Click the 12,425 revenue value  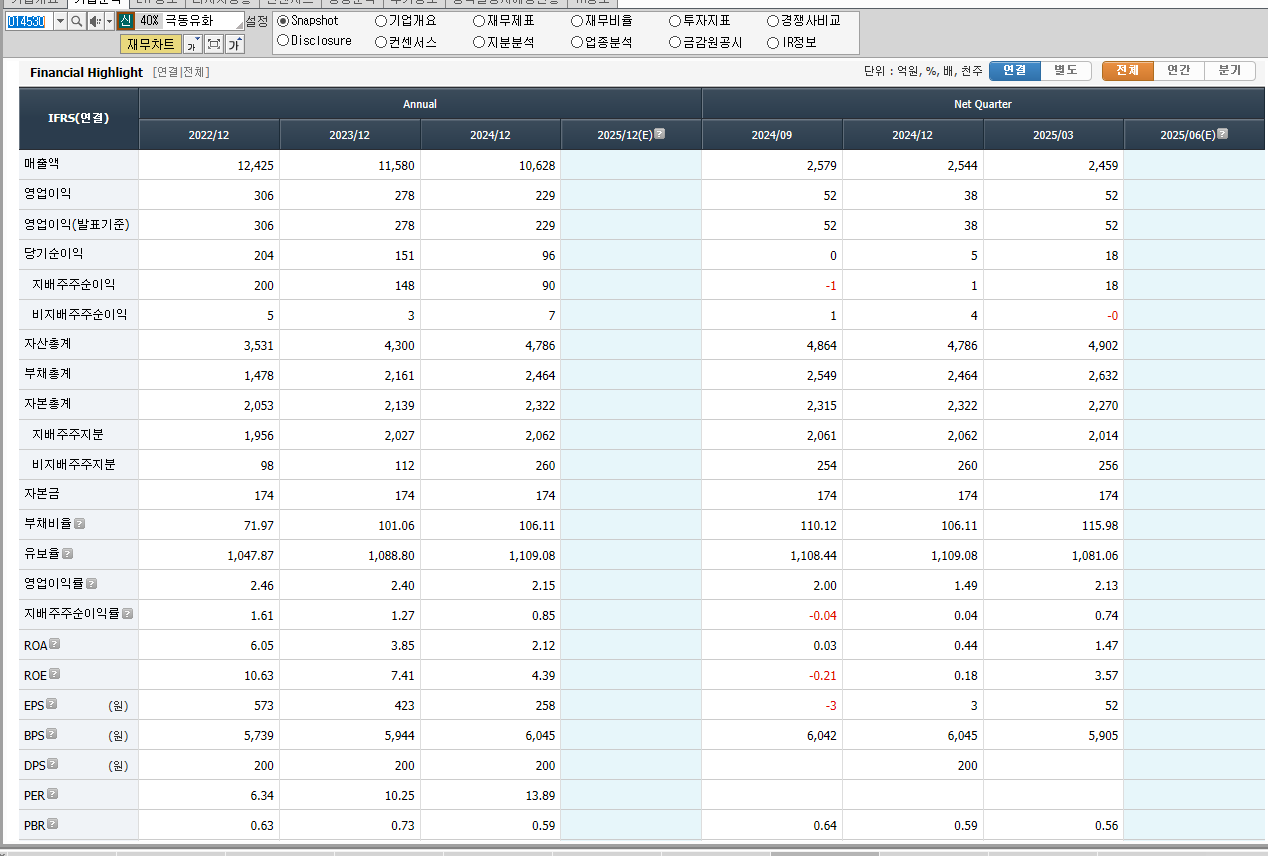pos(256,165)
